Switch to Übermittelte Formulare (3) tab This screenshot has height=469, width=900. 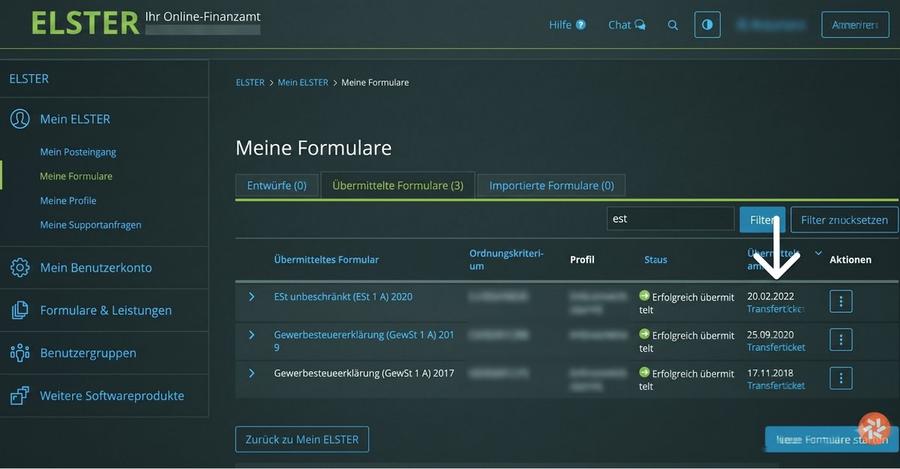[x=398, y=185]
